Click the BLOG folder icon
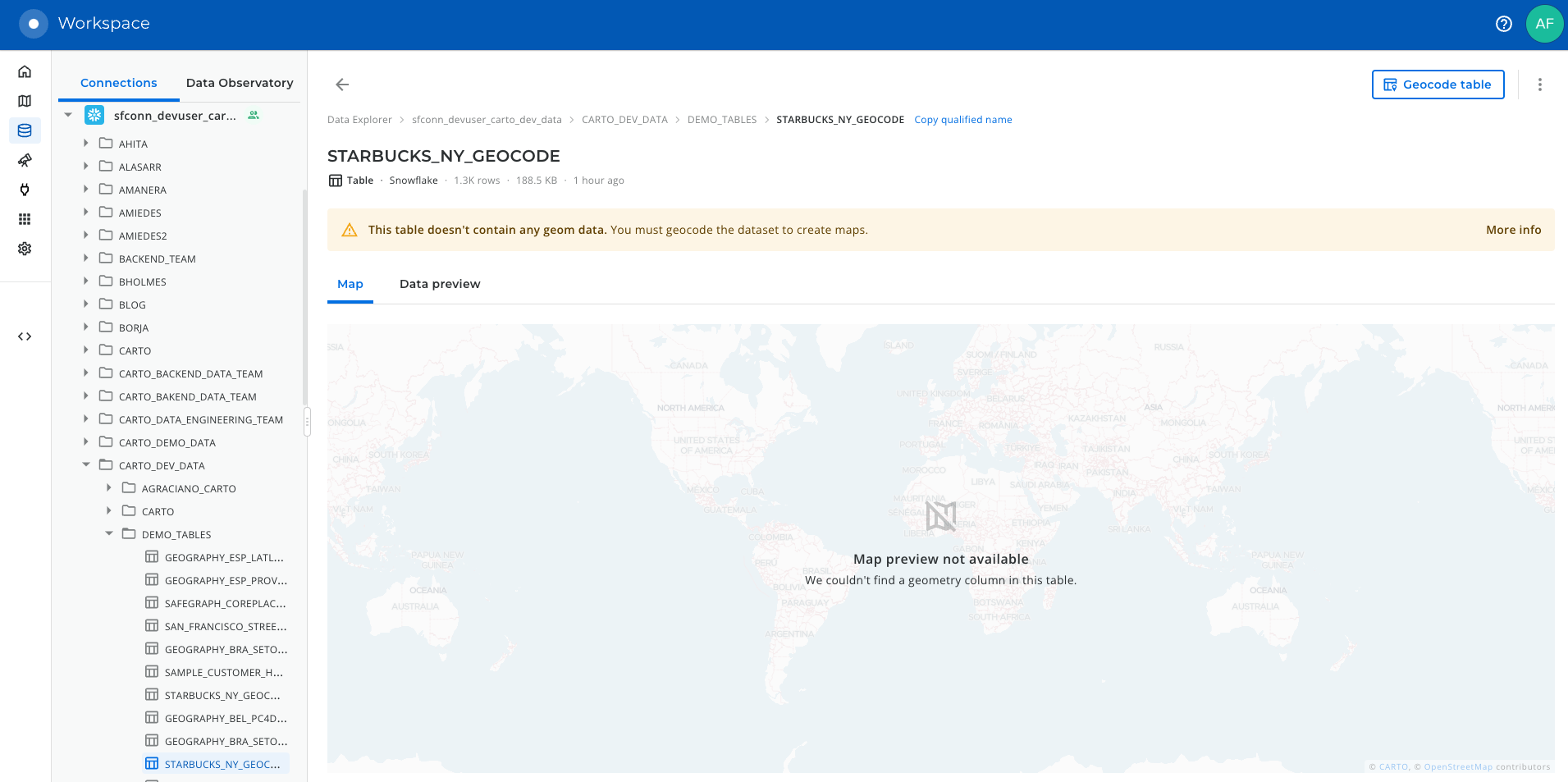Image resolution: width=1568 pixels, height=782 pixels. pyautogui.click(x=106, y=304)
